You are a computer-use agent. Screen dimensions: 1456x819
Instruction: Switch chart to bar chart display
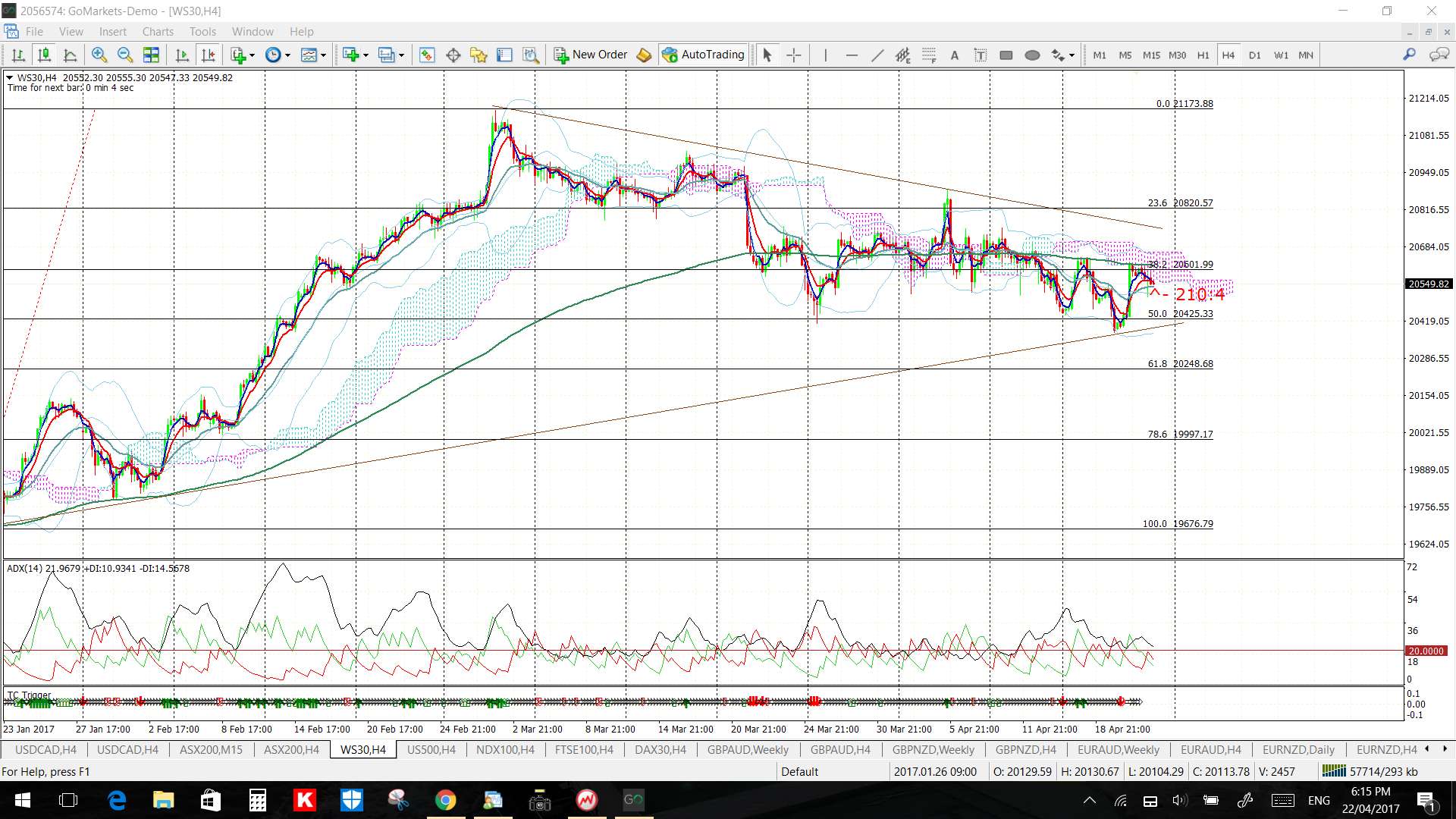(x=19, y=55)
